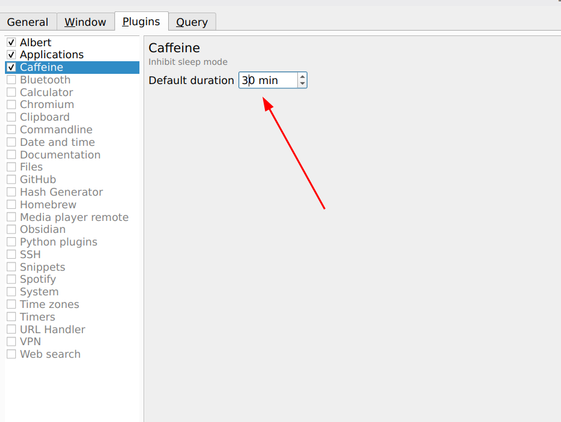Select the Clipboard plugin name
Viewport: 561px width, 422px height.
45,117
